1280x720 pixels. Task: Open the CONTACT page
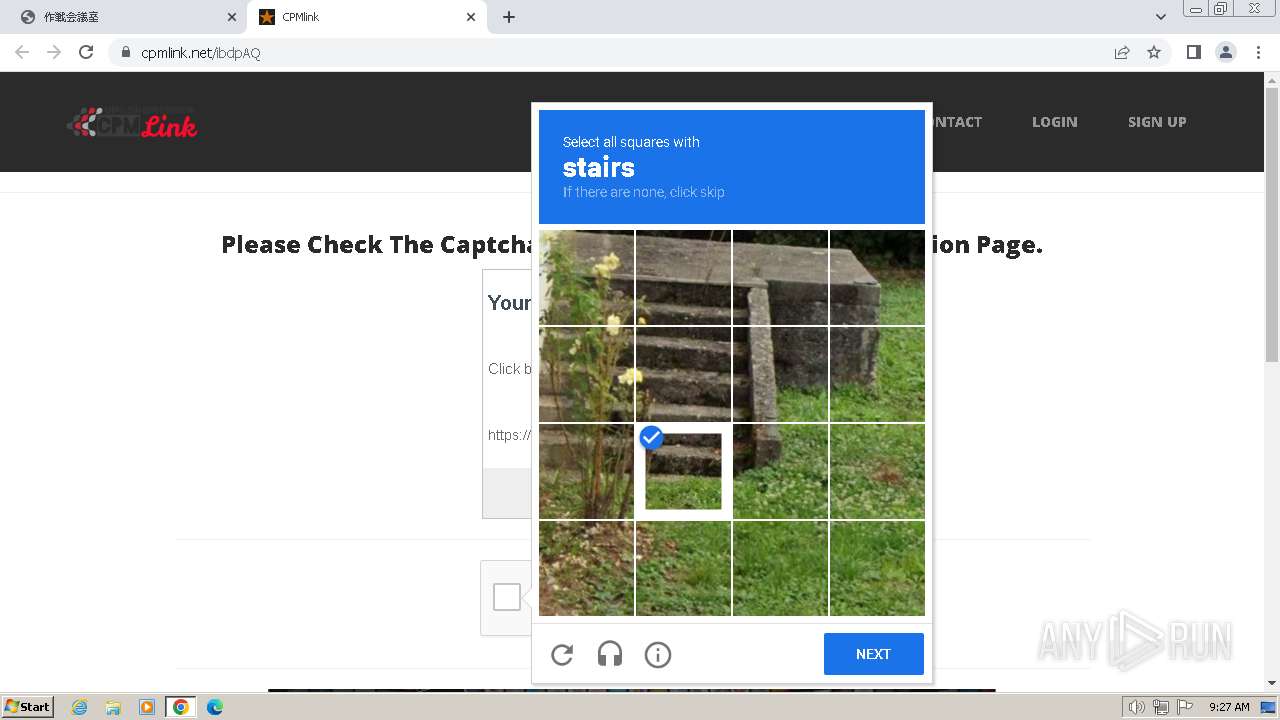(957, 122)
